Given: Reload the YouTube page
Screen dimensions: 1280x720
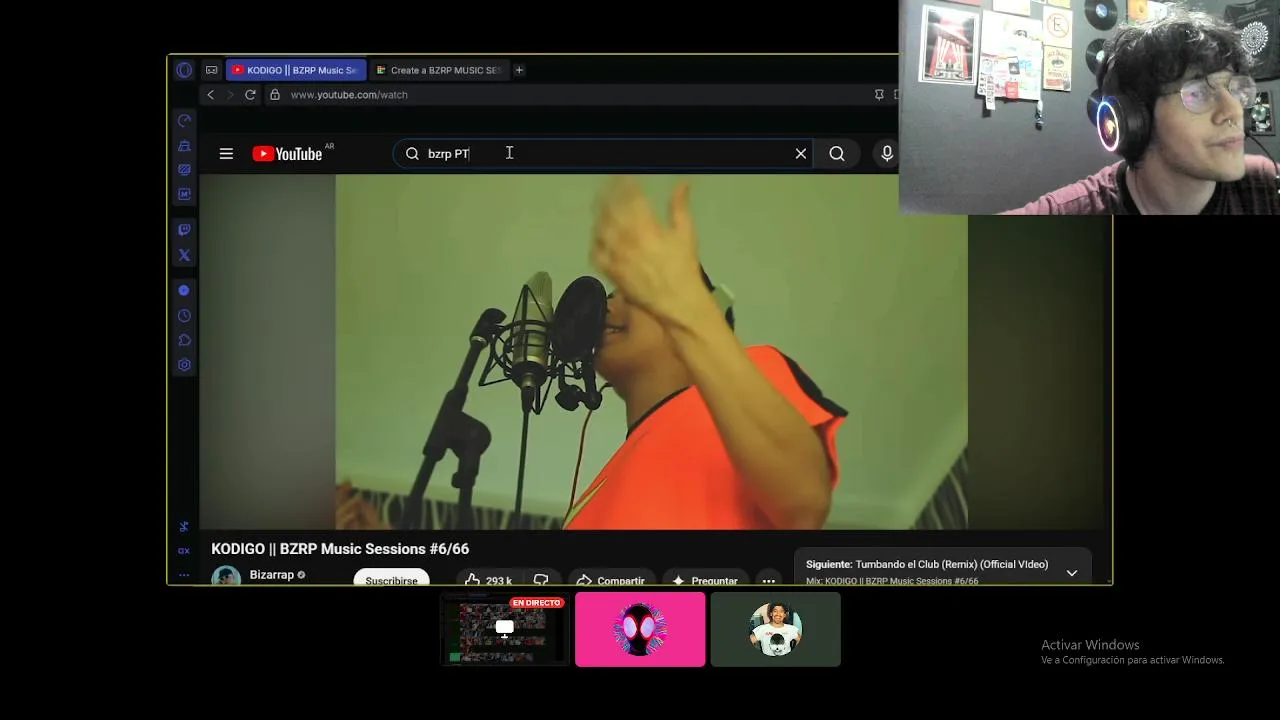Looking at the screenshot, I should [250, 95].
